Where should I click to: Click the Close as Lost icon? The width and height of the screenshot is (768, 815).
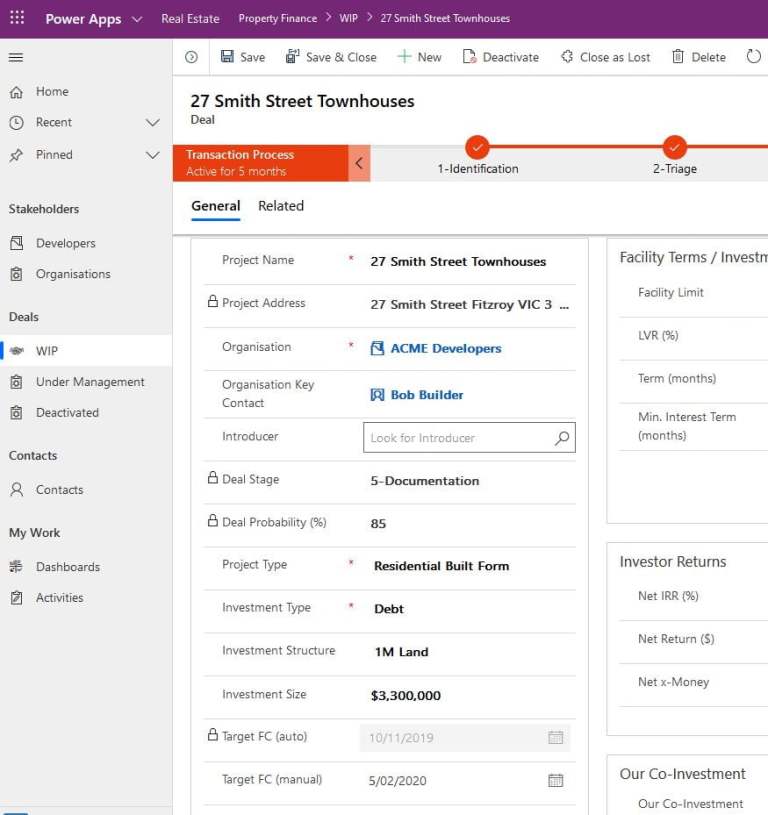coord(567,56)
